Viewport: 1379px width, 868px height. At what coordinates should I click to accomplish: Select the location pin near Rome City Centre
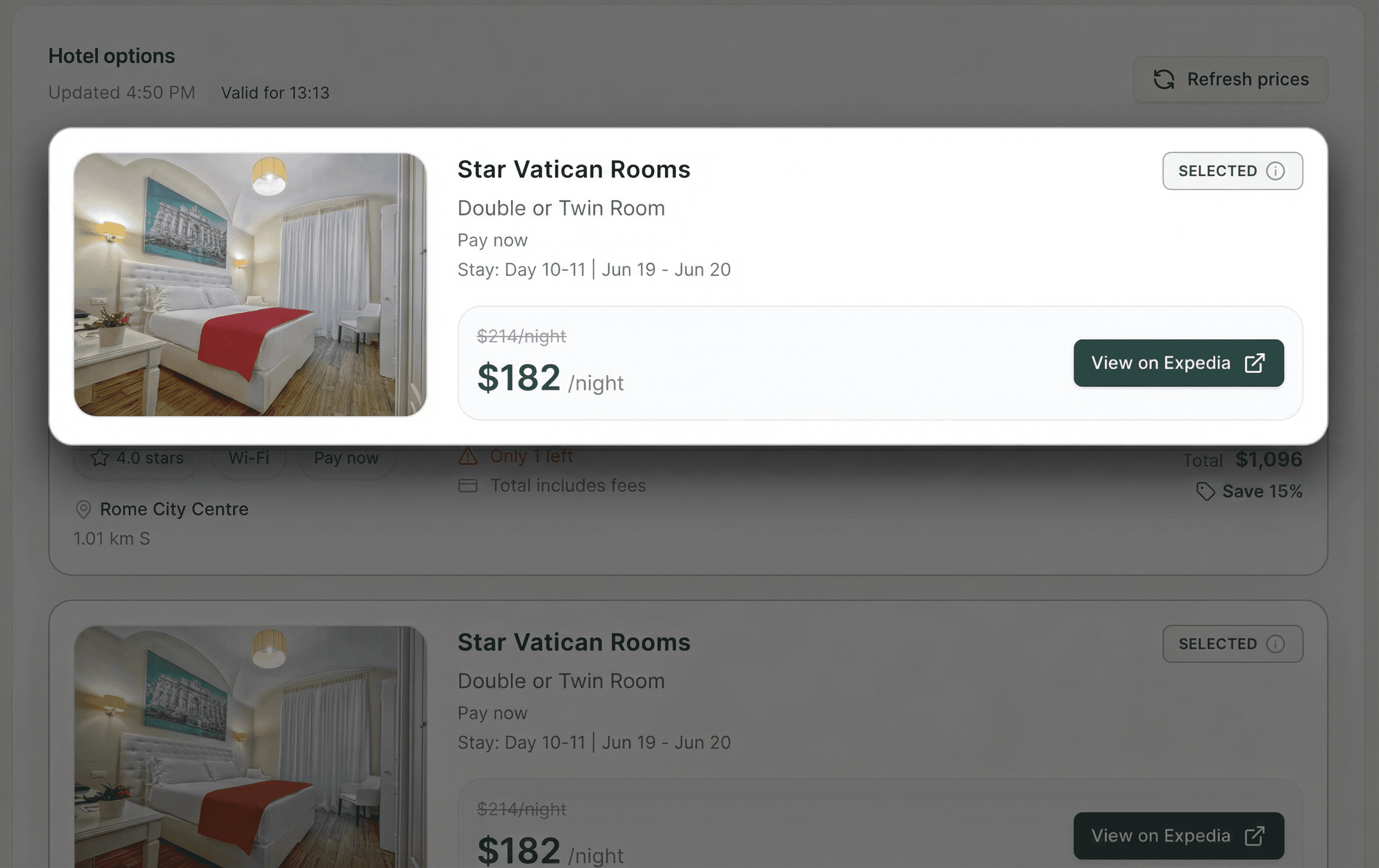pyautogui.click(x=84, y=510)
